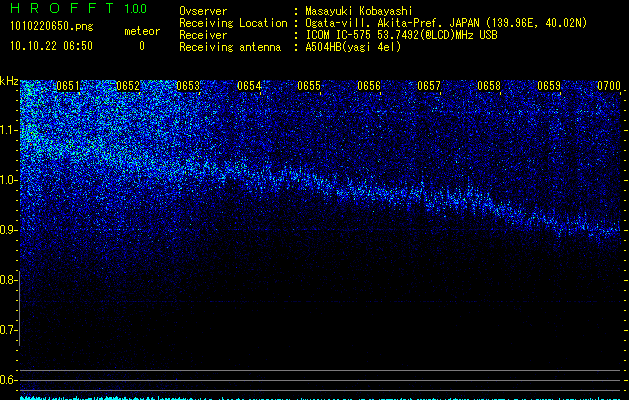Click observer name Masayuki Kobayashi
The image size is (629, 400).
click(359, 11)
